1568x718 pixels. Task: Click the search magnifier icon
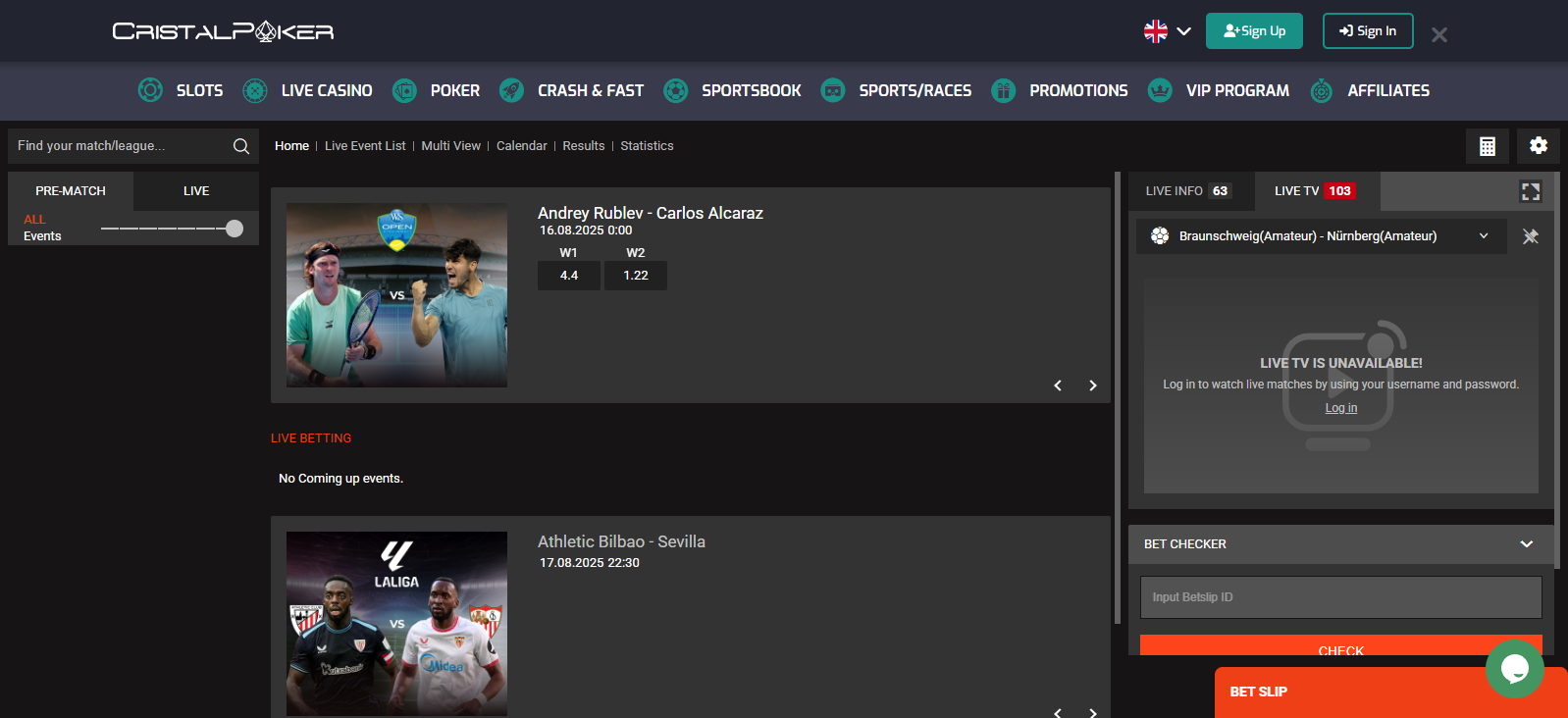(x=241, y=146)
